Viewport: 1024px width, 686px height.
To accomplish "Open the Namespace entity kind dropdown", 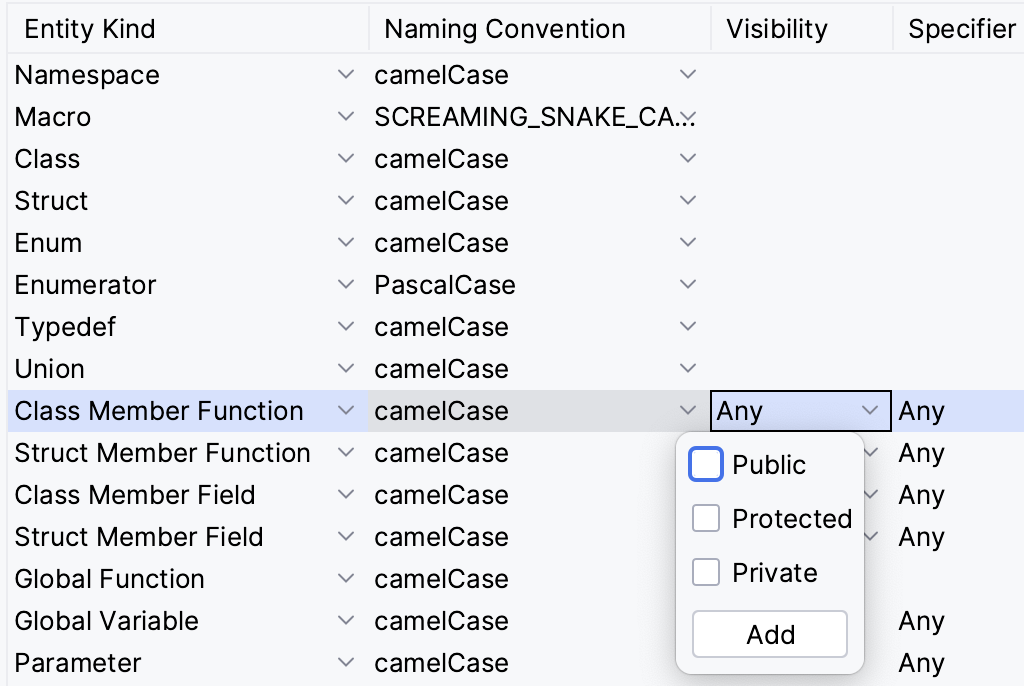I will (345, 74).
